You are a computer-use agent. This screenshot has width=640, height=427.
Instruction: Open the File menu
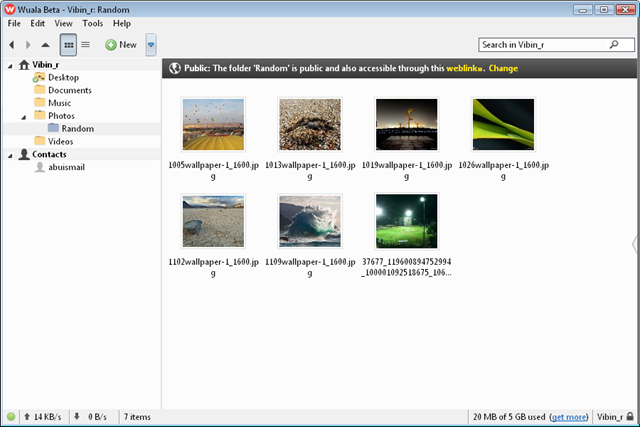coord(14,23)
